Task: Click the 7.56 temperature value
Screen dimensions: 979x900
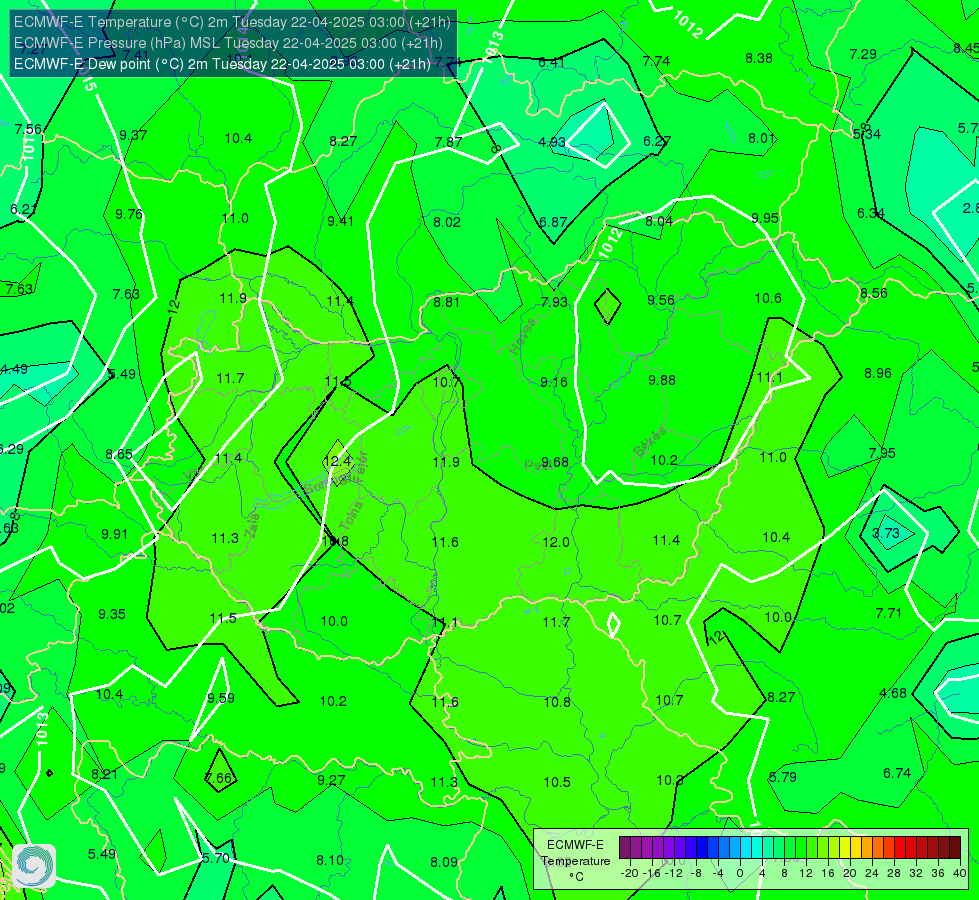Action: tap(27, 129)
